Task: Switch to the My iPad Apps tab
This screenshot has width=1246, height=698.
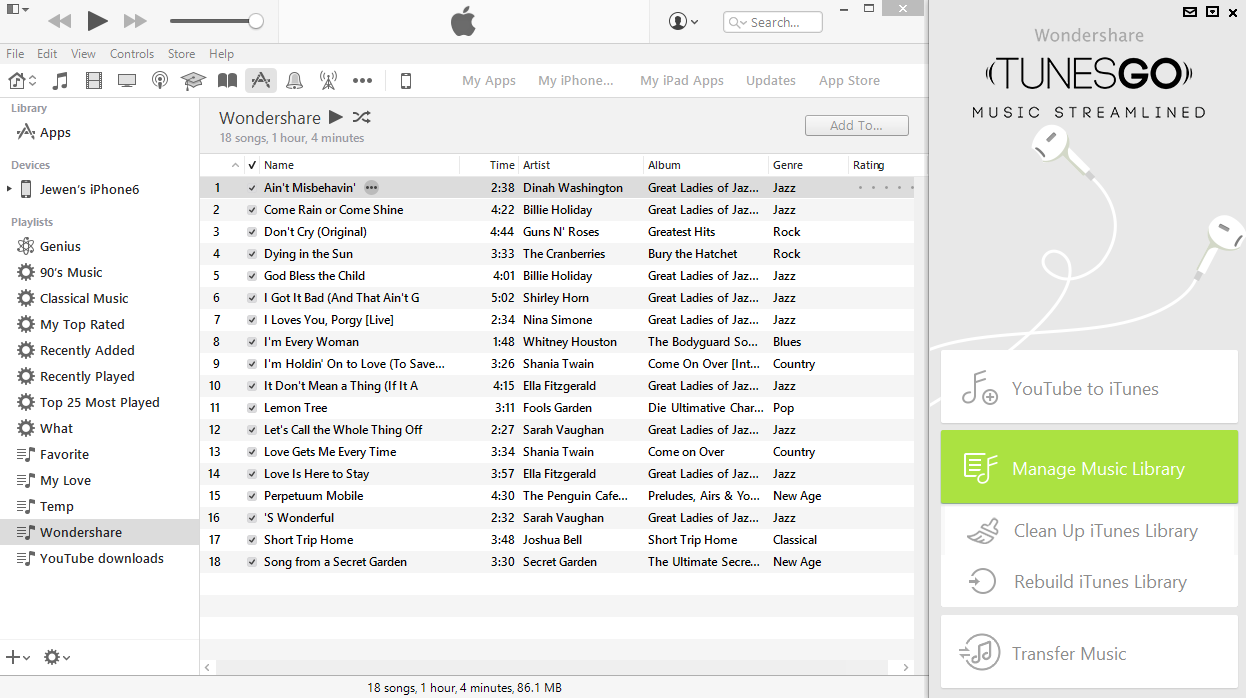Action: [x=682, y=81]
